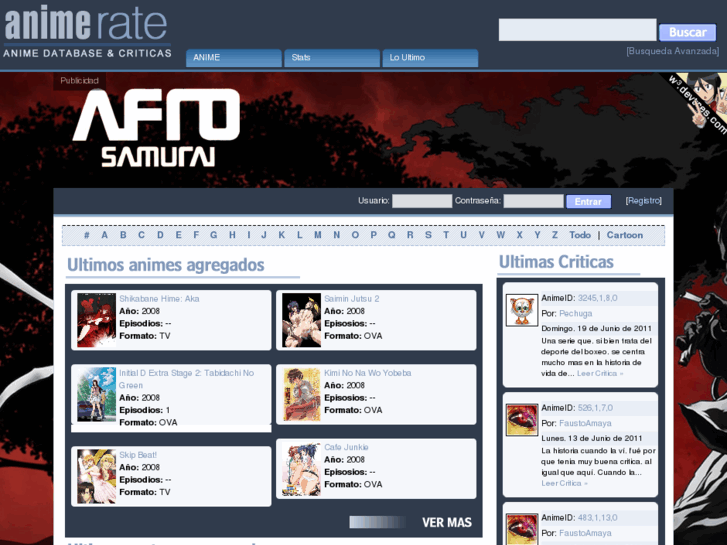Open the animerate site logo

[87, 32]
